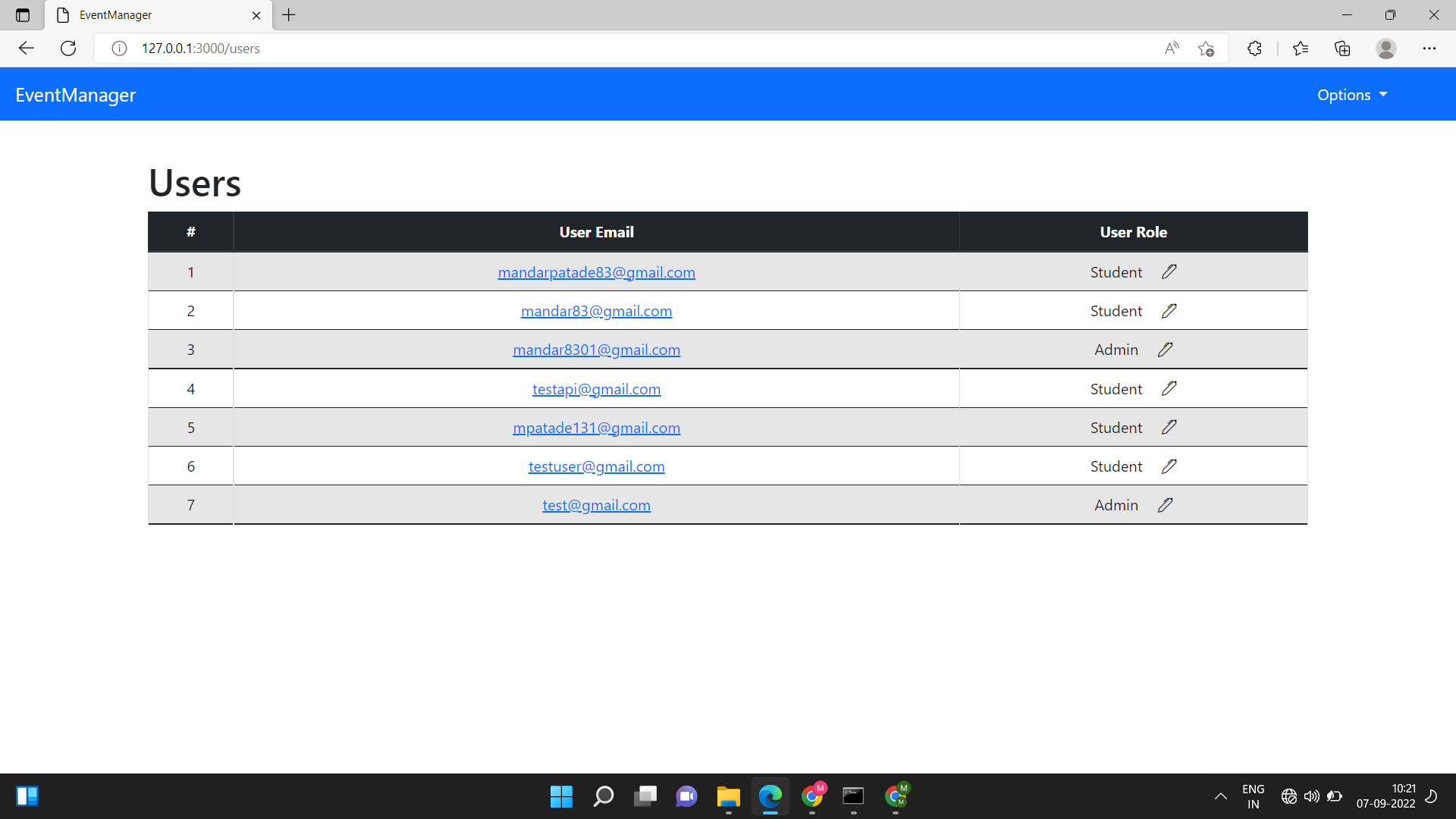Open email link mandar83@gmail.com
The width and height of the screenshot is (1456, 819).
click(596, 310)
